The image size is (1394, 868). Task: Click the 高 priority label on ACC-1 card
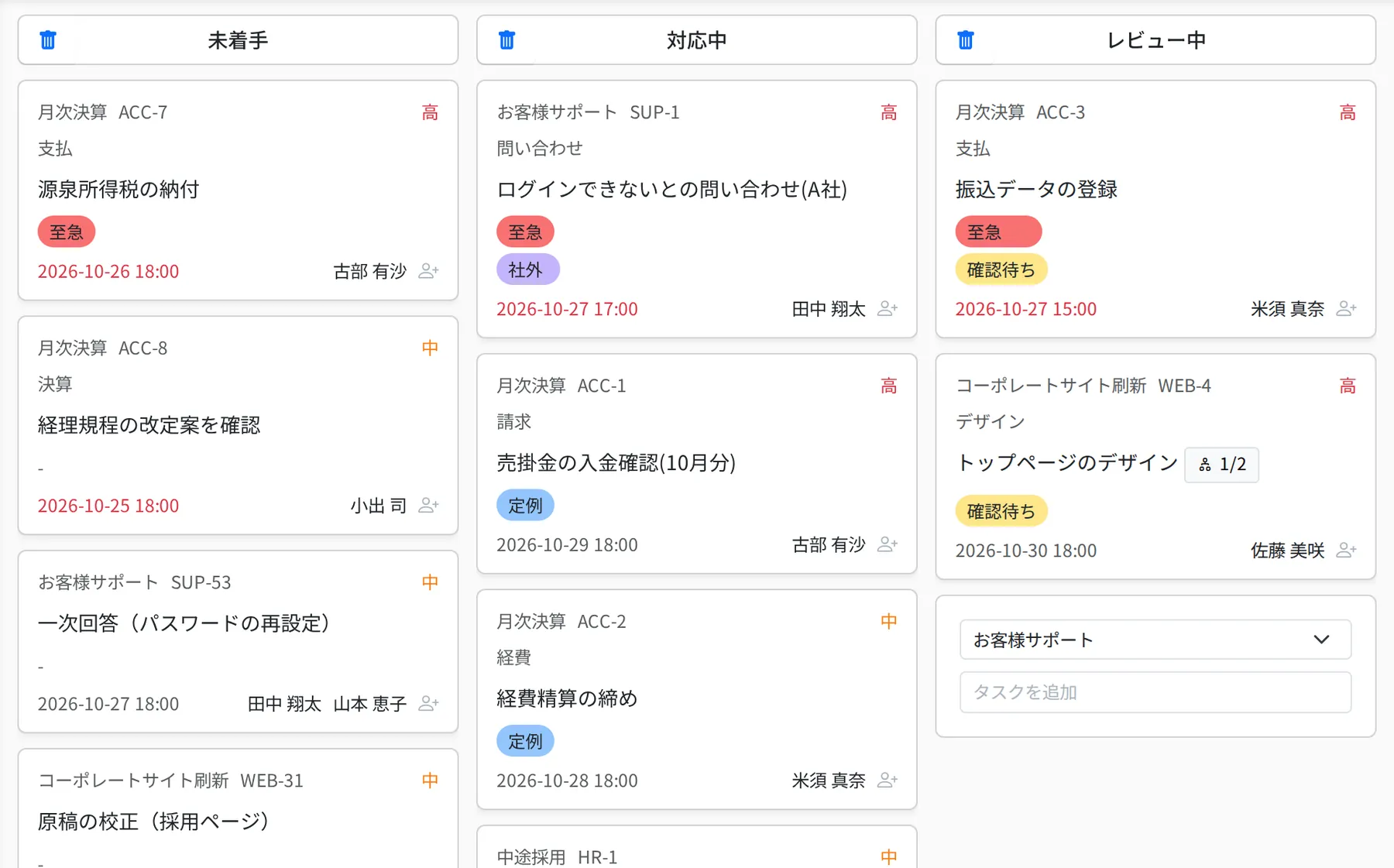(x=888, y=386)
